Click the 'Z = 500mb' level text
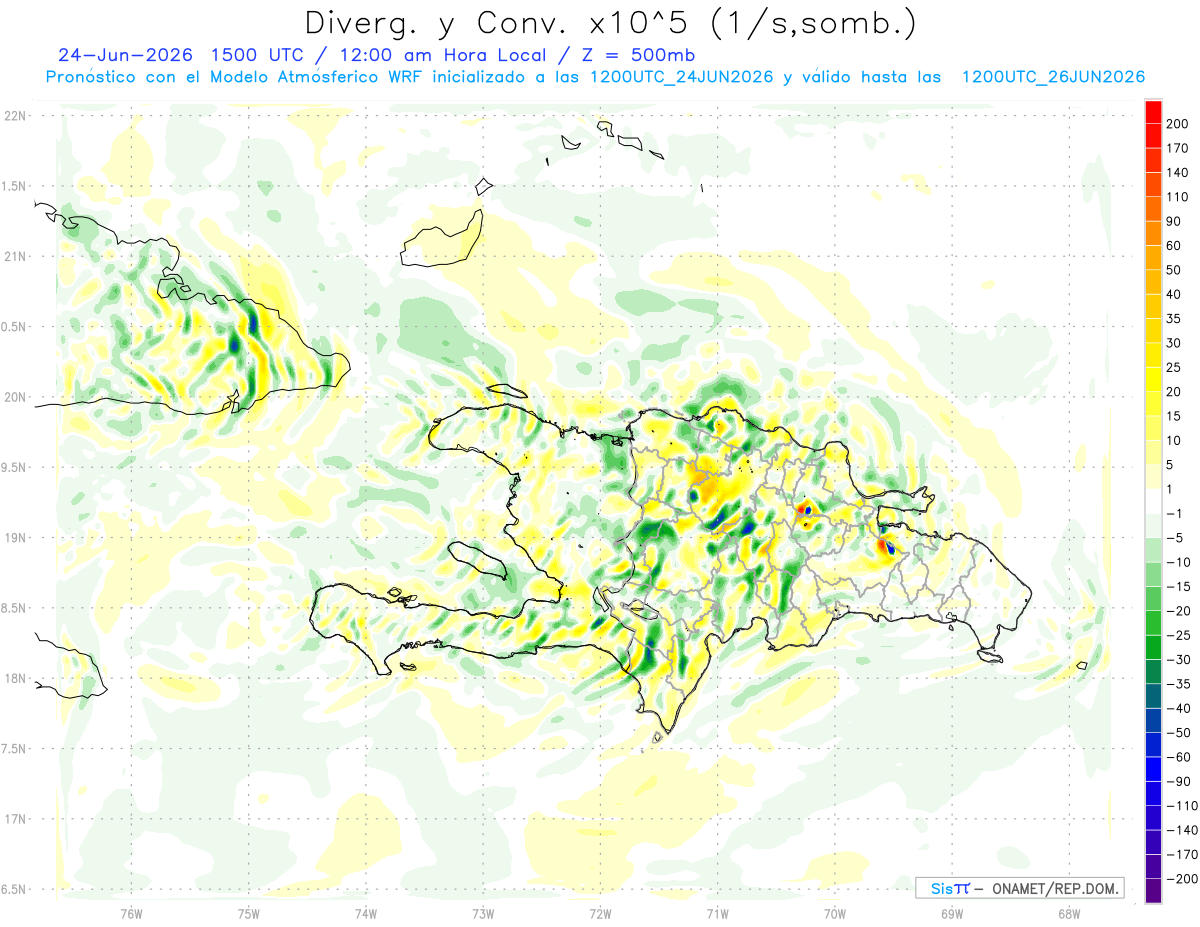This screenshot has height=927, width=1200. [640, 55]
